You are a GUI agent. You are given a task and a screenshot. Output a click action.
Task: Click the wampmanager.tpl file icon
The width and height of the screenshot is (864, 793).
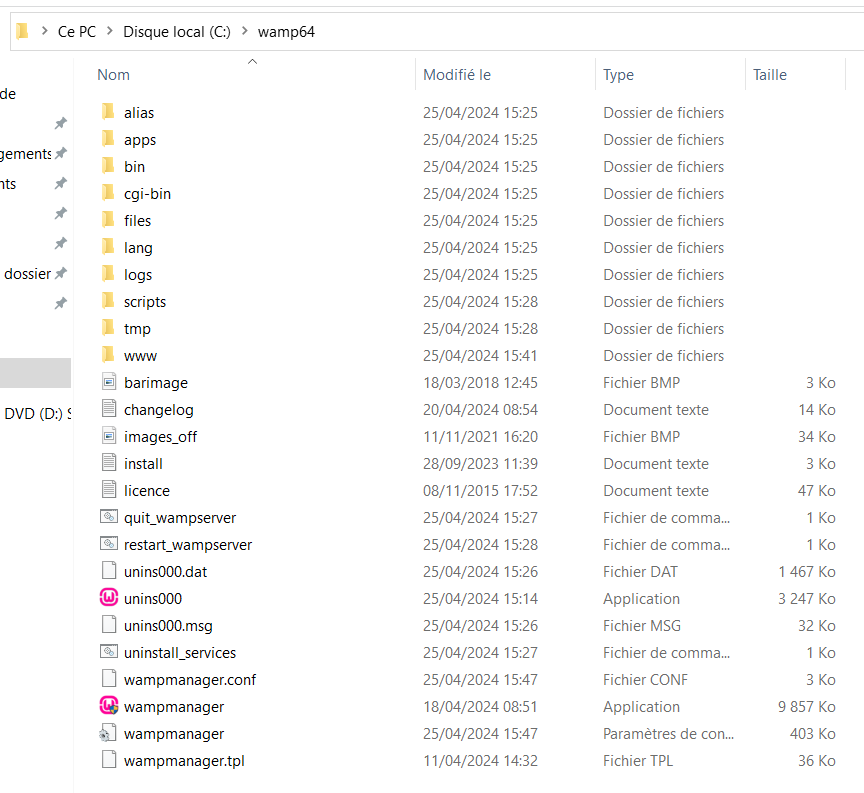coord(109,760)
